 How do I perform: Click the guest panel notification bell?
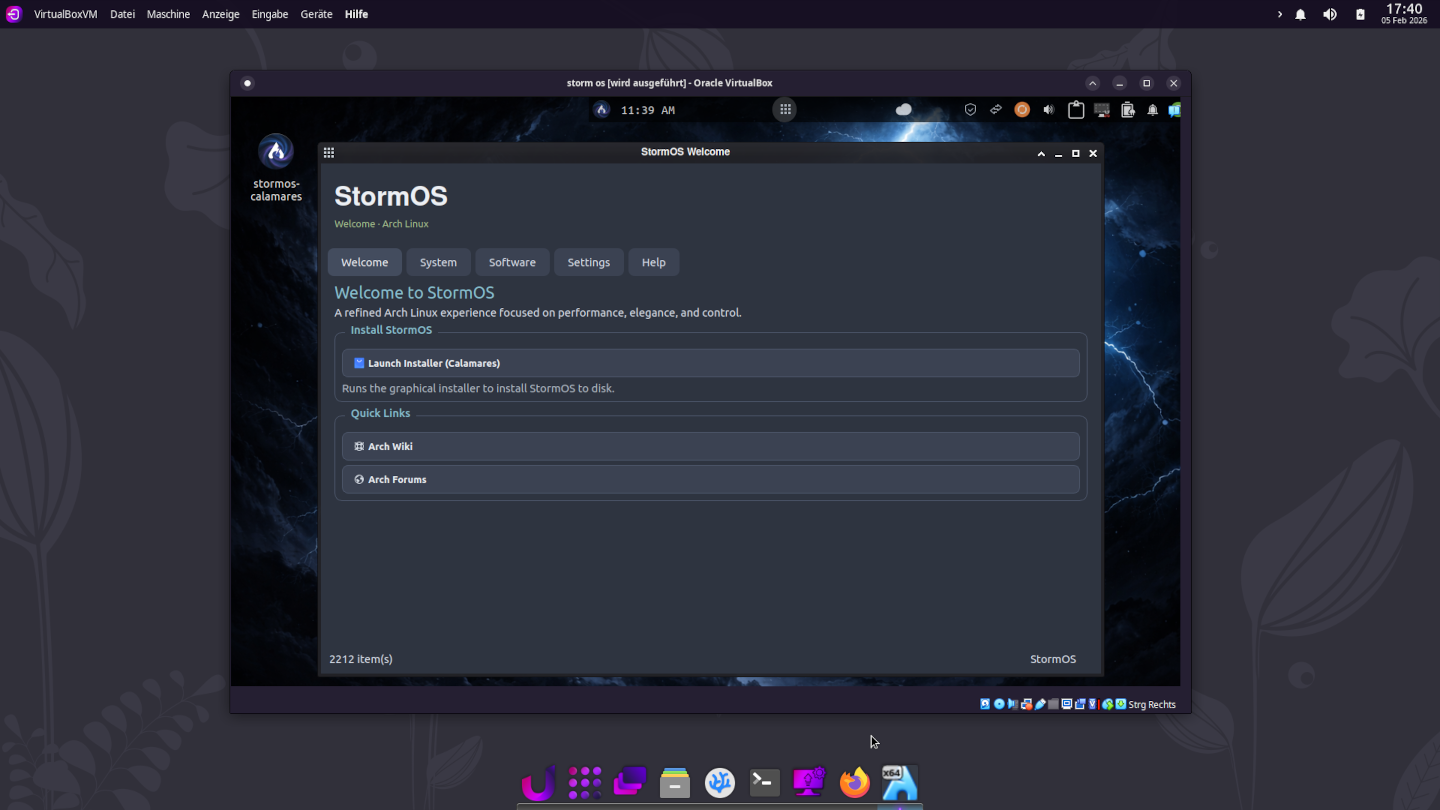[1152, 110]
